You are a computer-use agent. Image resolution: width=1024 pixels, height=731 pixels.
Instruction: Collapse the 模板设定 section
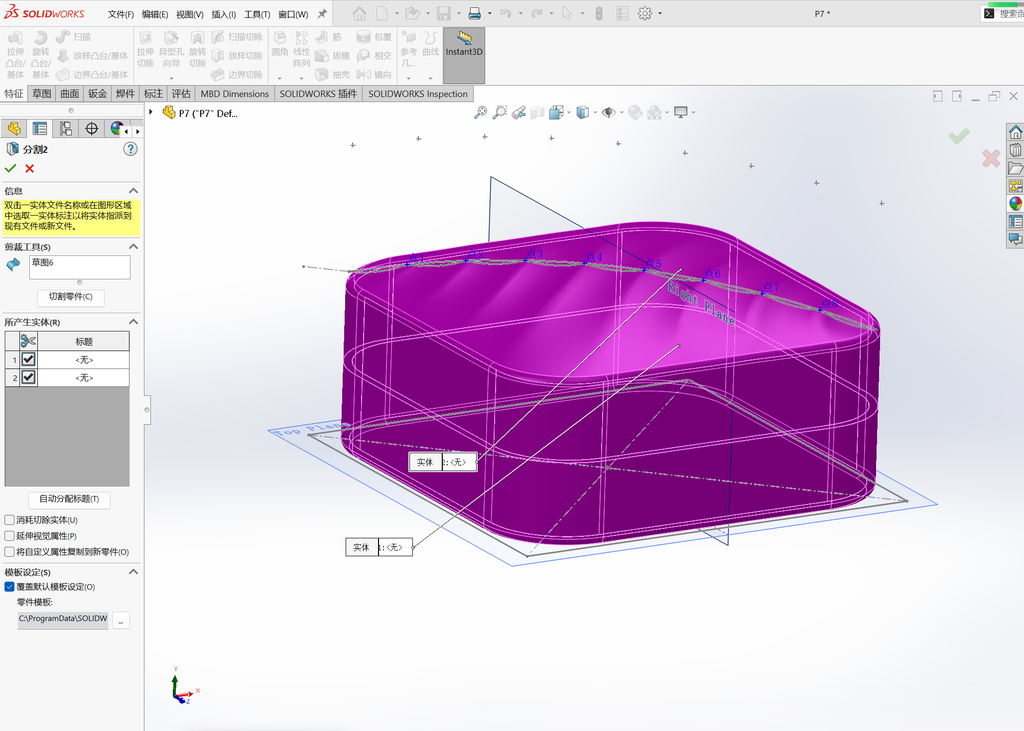(133, 572)
